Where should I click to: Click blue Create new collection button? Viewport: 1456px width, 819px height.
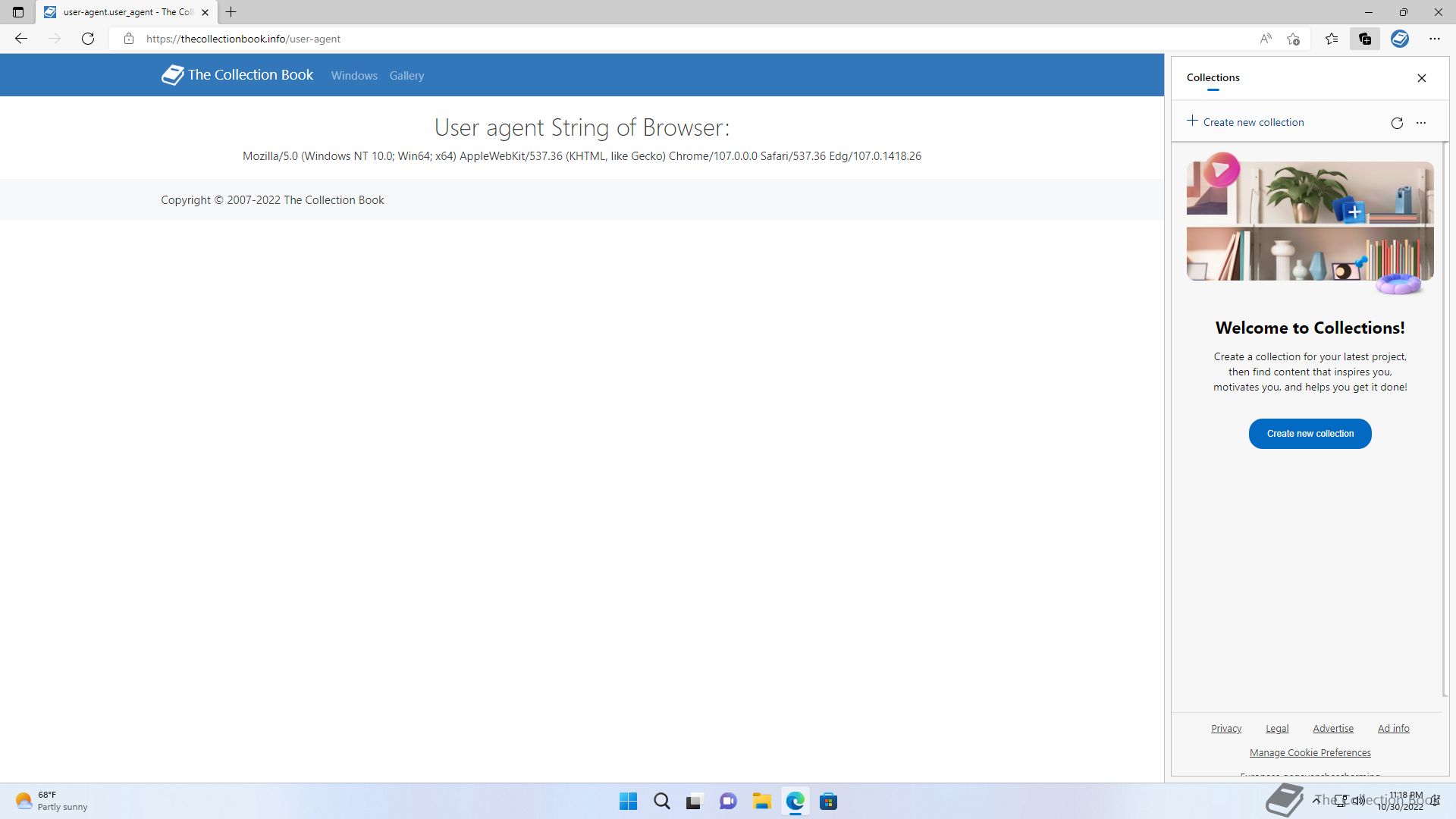tap(1310, 434)
